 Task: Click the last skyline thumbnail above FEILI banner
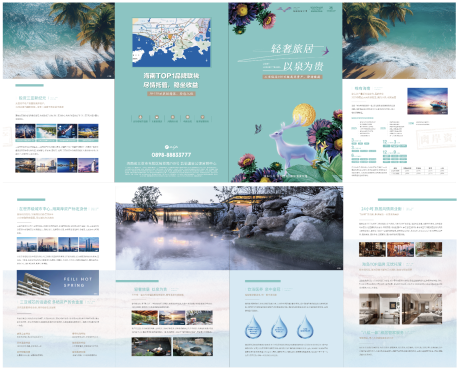tap(89, 245)
